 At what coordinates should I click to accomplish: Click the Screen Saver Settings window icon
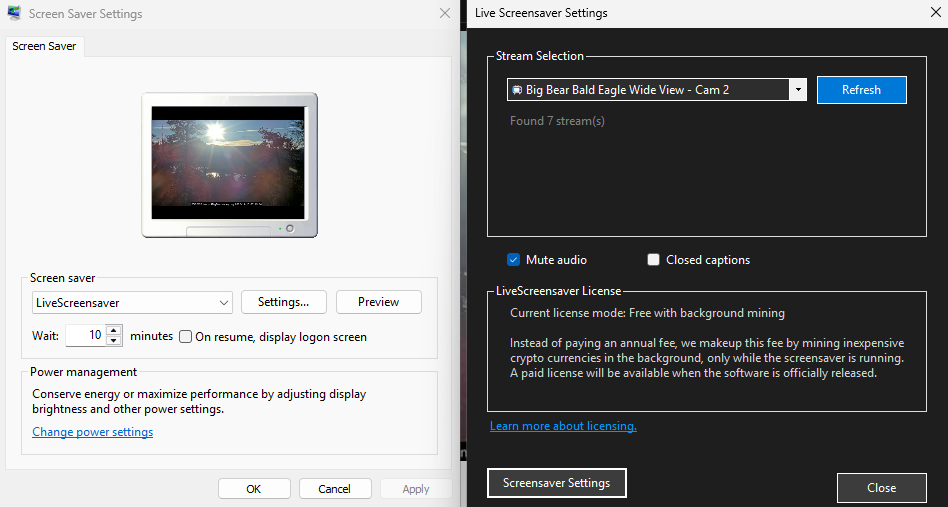13,13
